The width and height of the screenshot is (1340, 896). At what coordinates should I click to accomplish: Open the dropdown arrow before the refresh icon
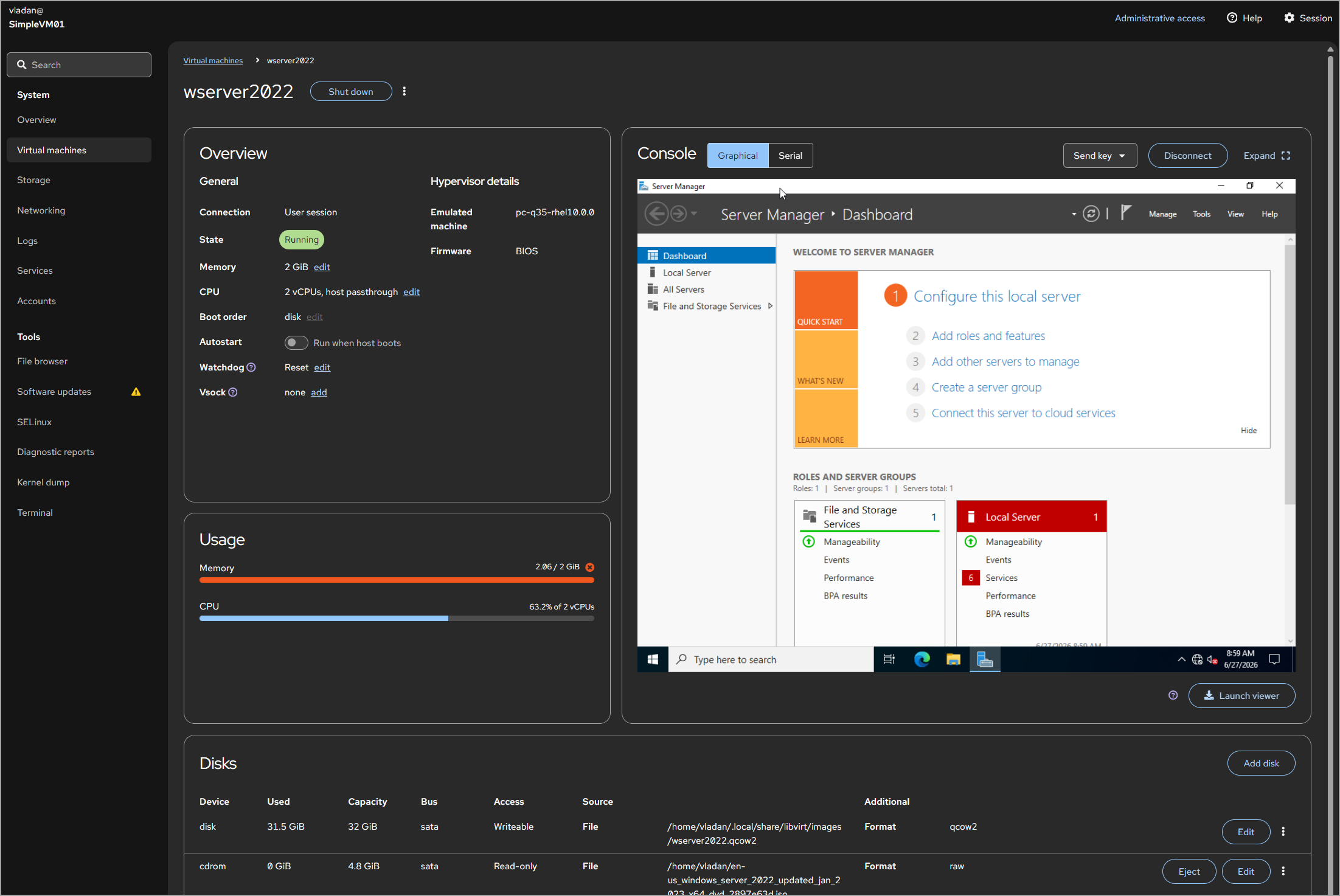point(1074,214)
